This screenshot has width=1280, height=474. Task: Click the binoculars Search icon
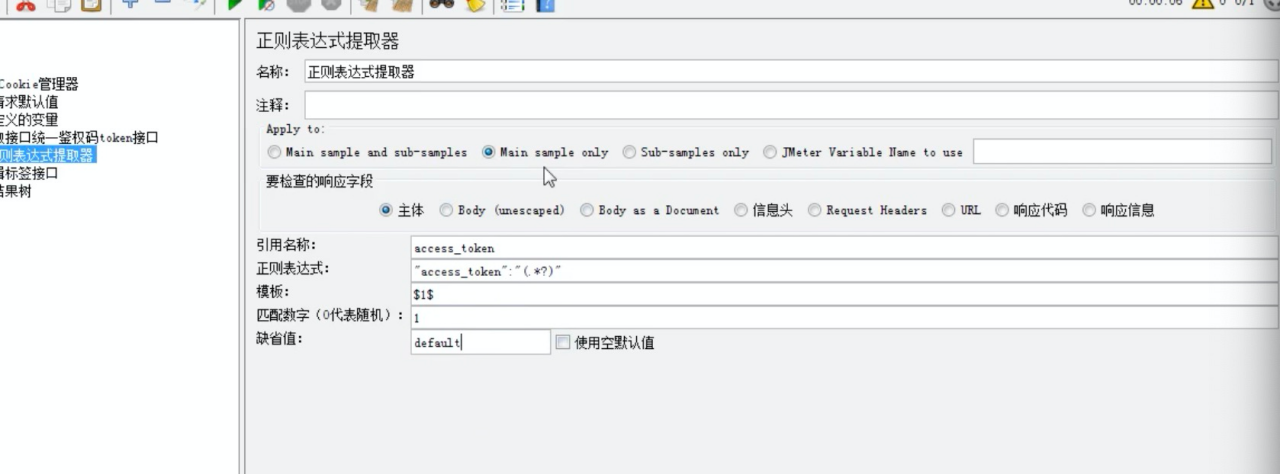[441, 4]
